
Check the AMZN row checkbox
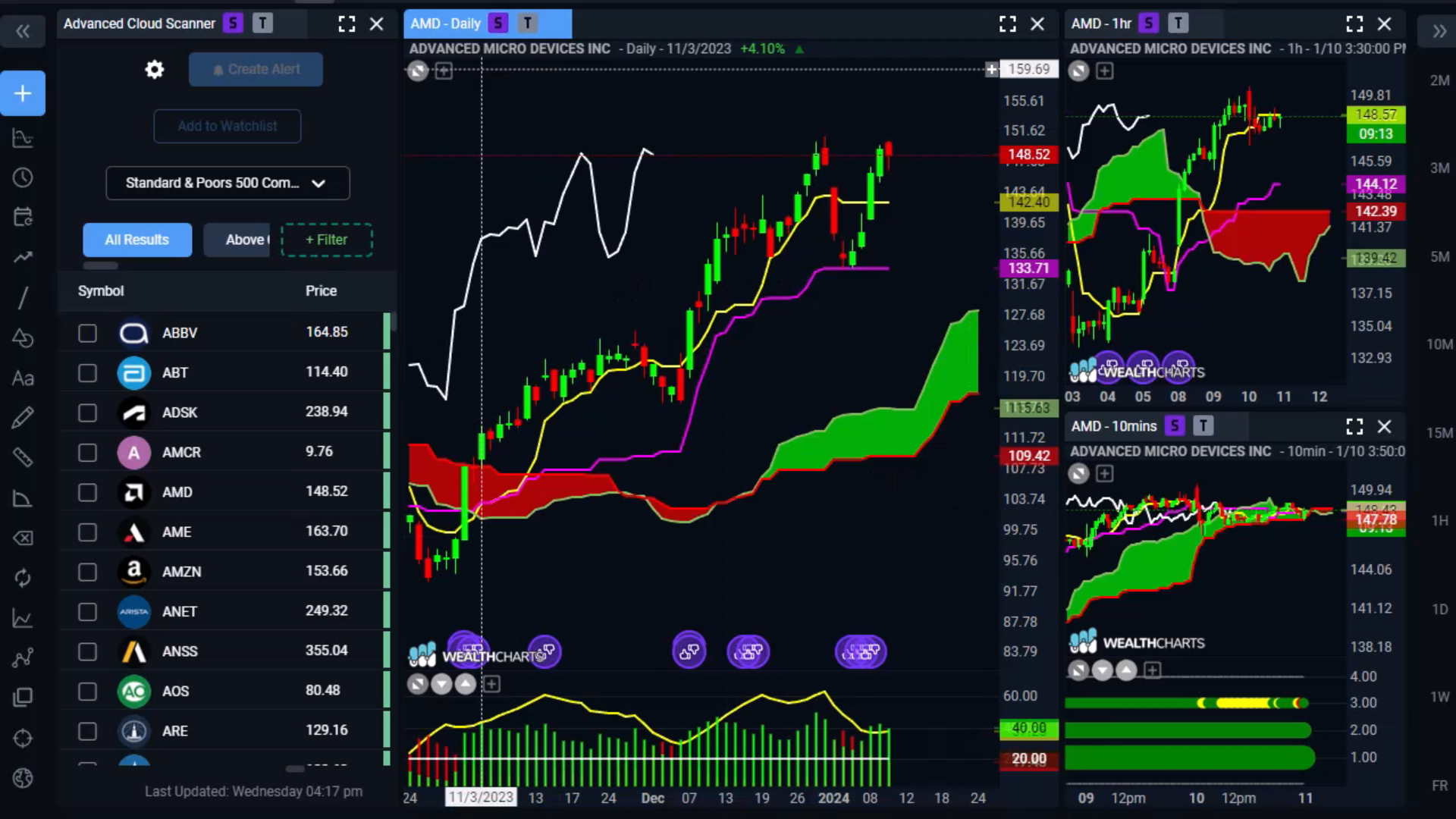(87, 572)
